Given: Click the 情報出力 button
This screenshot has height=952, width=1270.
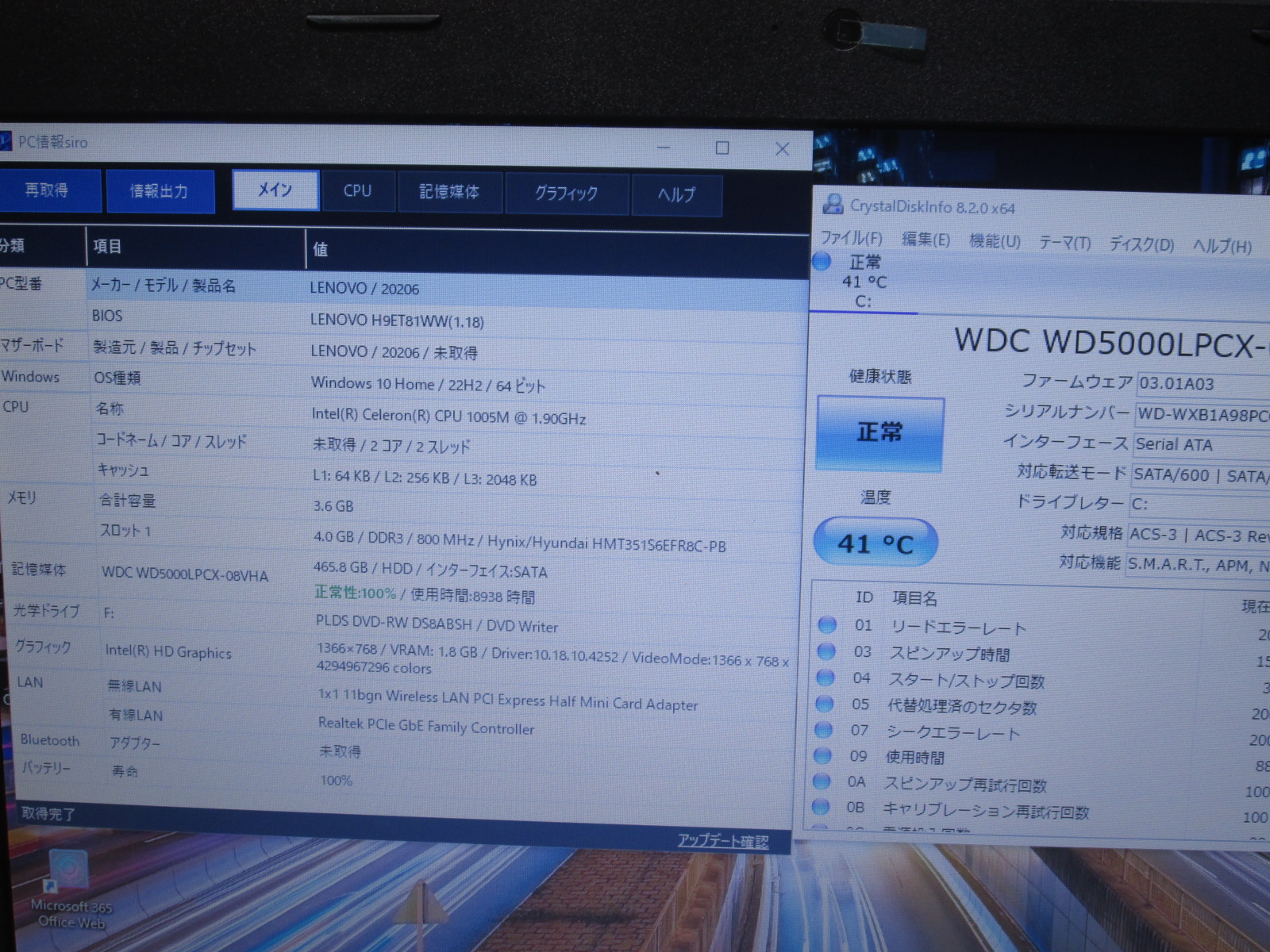Looking at the screenshot, I should (160, 191).
